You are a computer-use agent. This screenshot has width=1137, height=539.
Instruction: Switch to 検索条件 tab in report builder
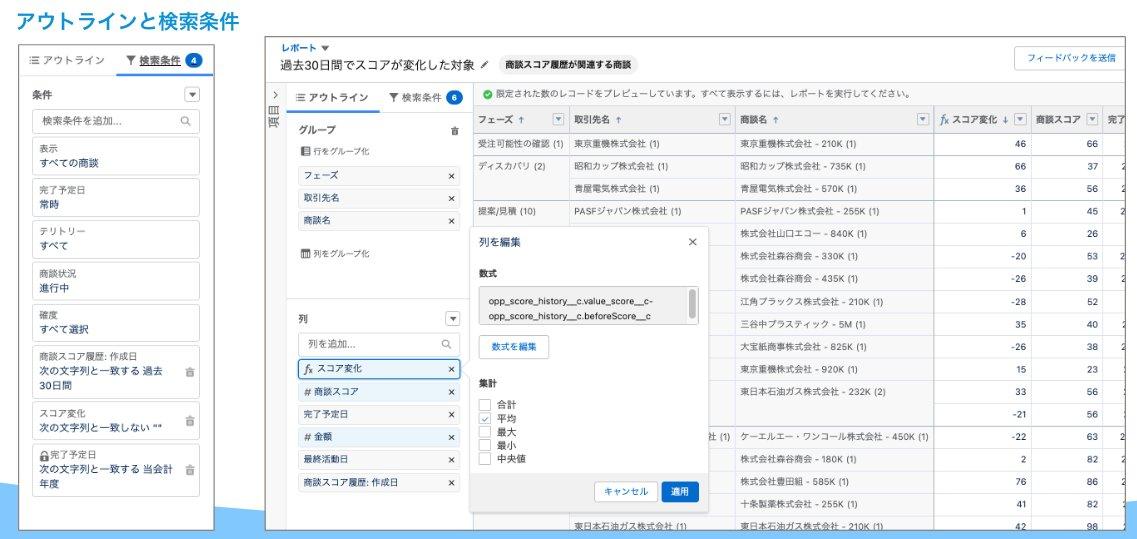pos(425,98)
